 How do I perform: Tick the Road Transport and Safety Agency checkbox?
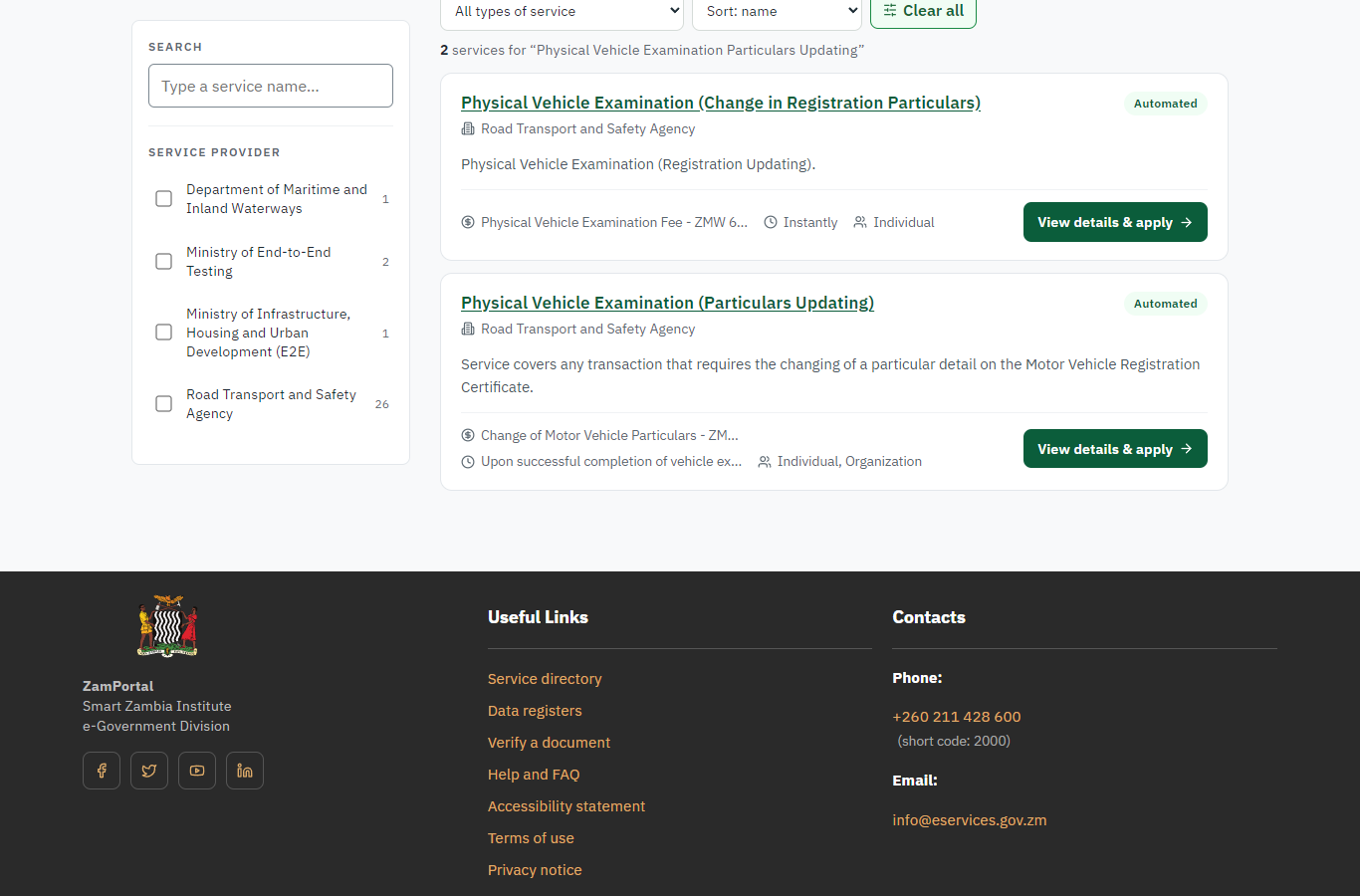tap(164, 404)
